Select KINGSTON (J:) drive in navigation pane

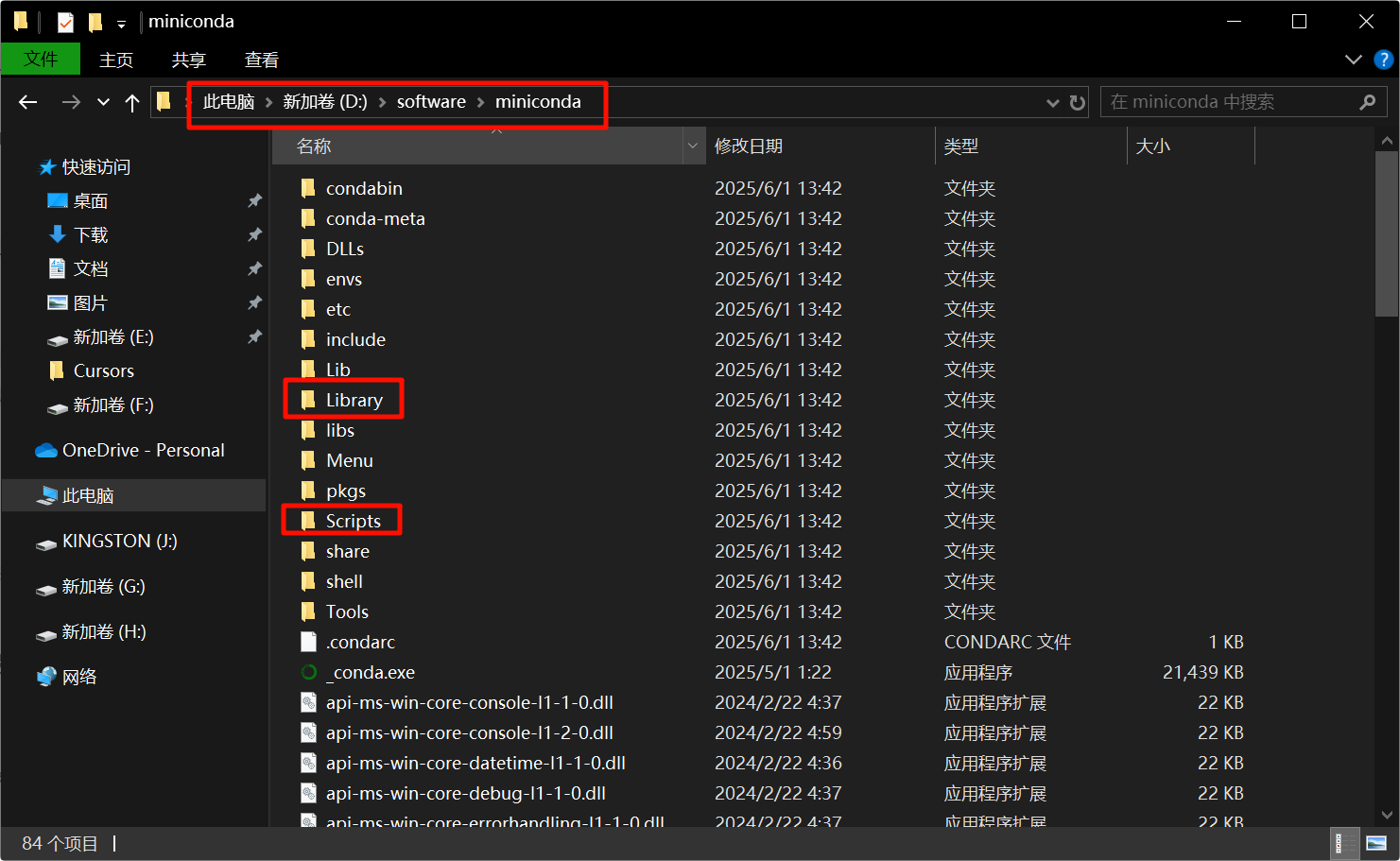pyautogui.click(x=120, y=542)
